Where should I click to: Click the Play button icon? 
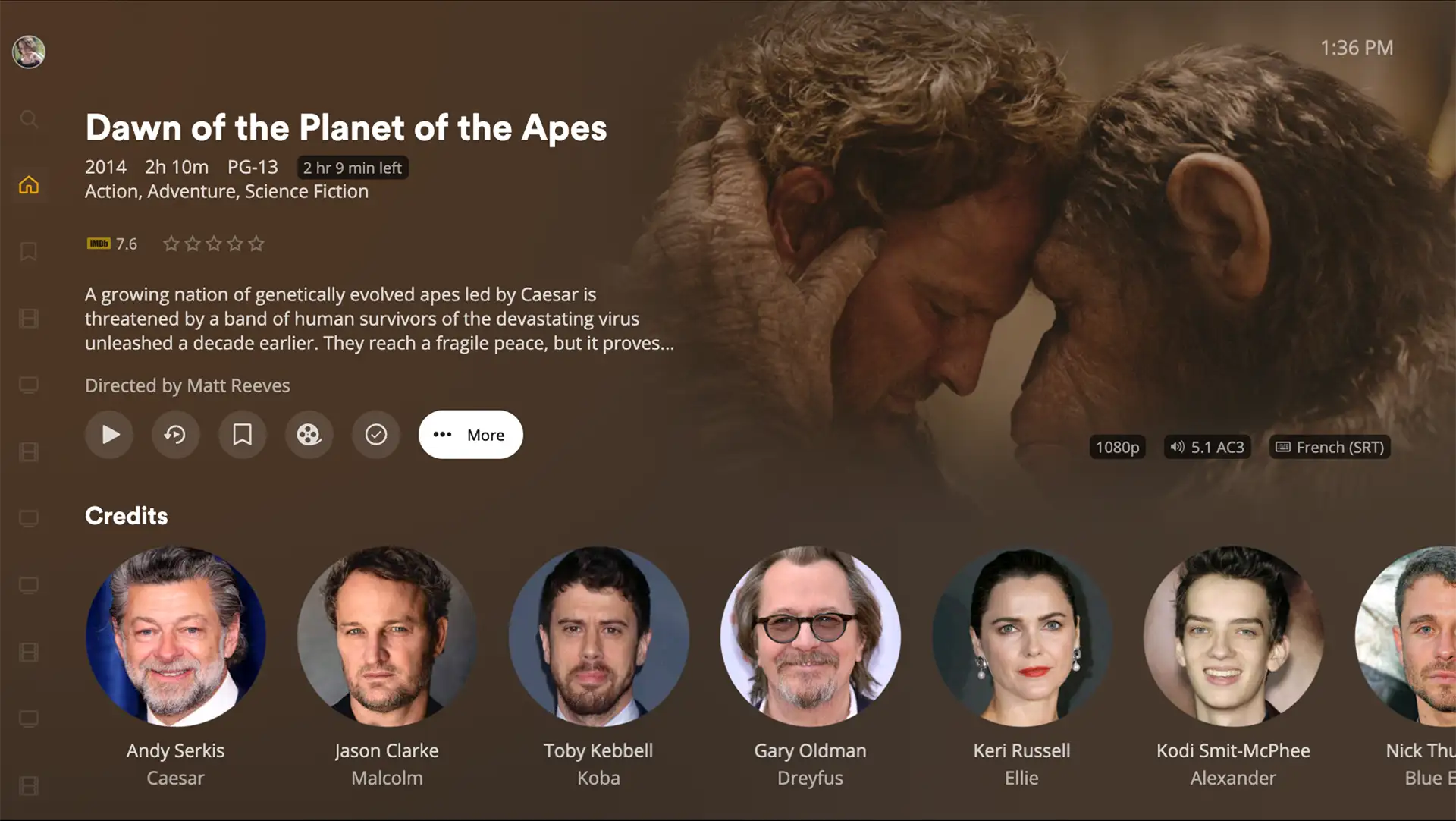tap(109, 435)
